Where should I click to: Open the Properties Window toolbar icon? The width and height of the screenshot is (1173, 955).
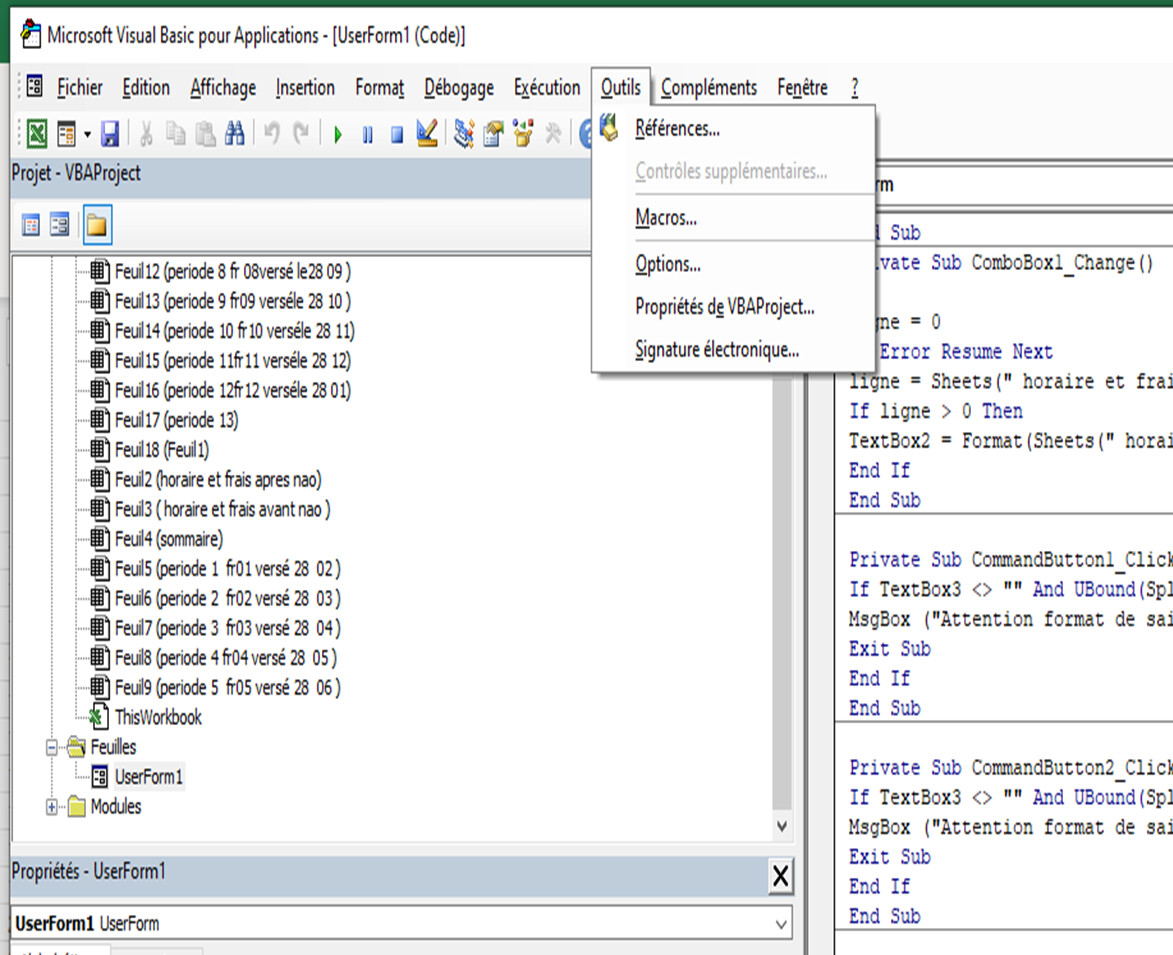493,134
